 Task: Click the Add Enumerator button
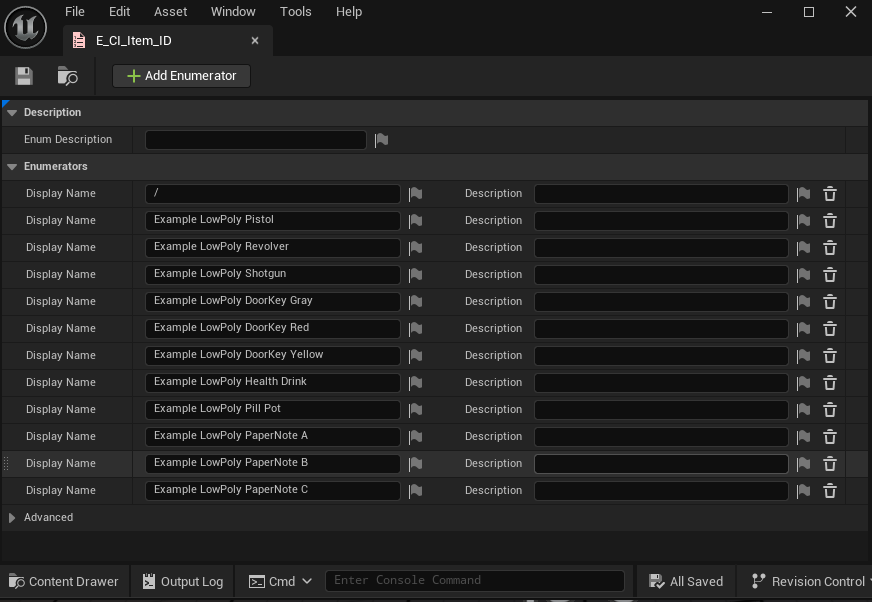(181, 76)
